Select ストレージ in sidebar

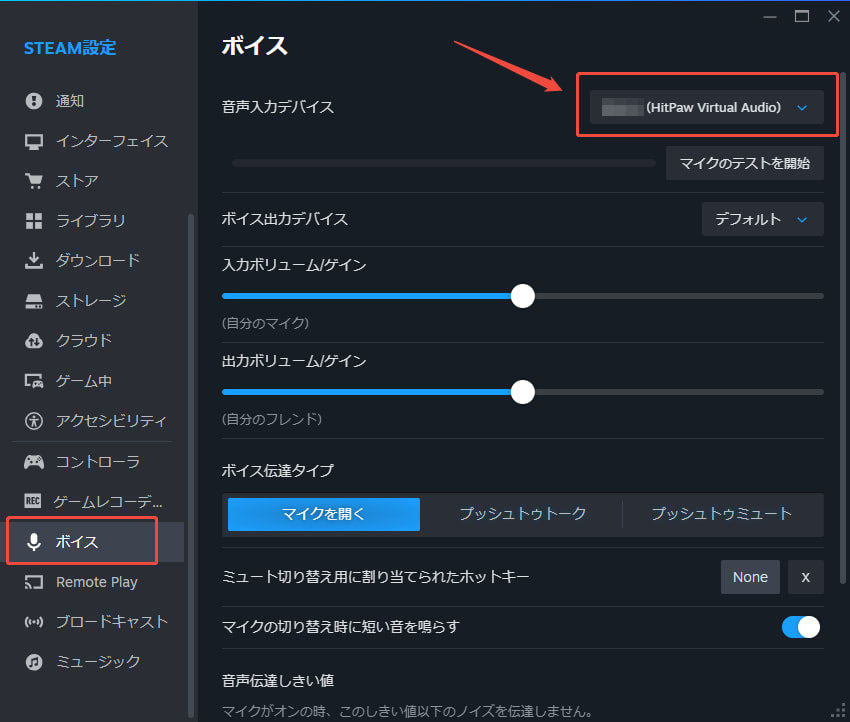point(91,301)
